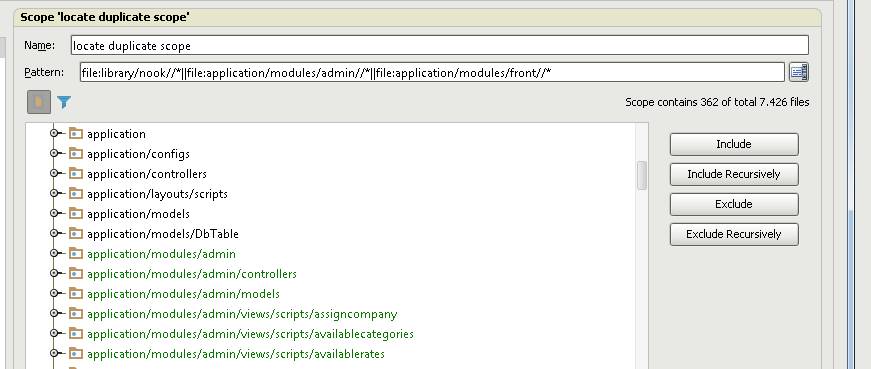Expand the application/controllers node
871x369 pixels.
click(x=54, y=173)
